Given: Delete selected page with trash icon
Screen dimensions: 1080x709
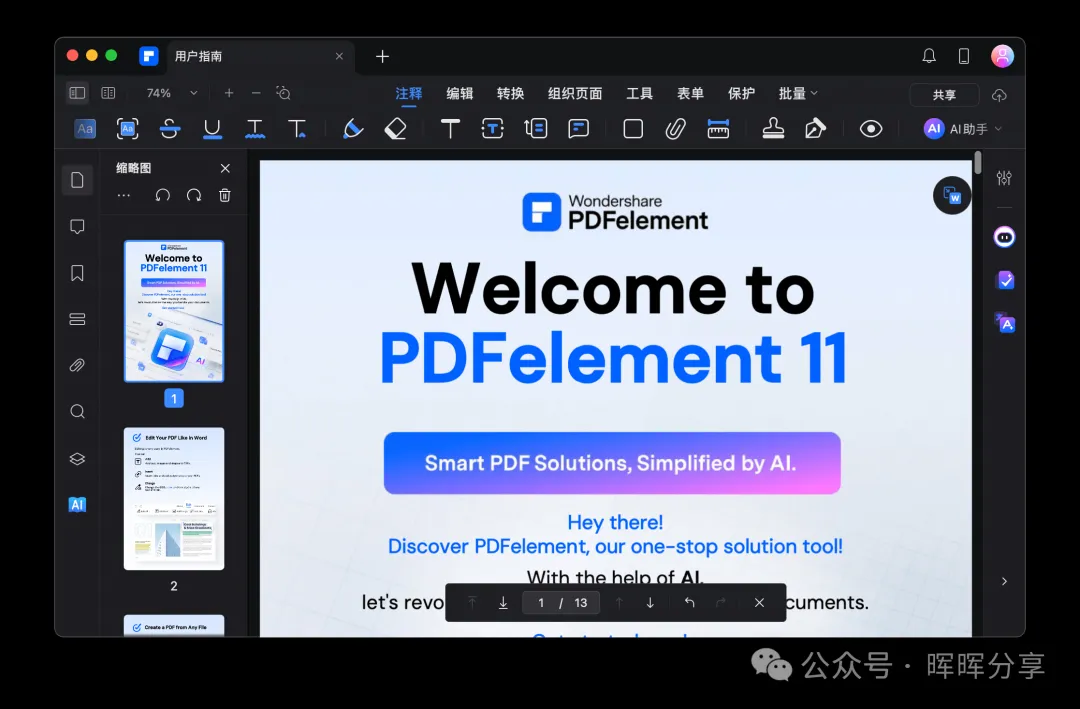Looking at the screenshot, I should point(225,196).
